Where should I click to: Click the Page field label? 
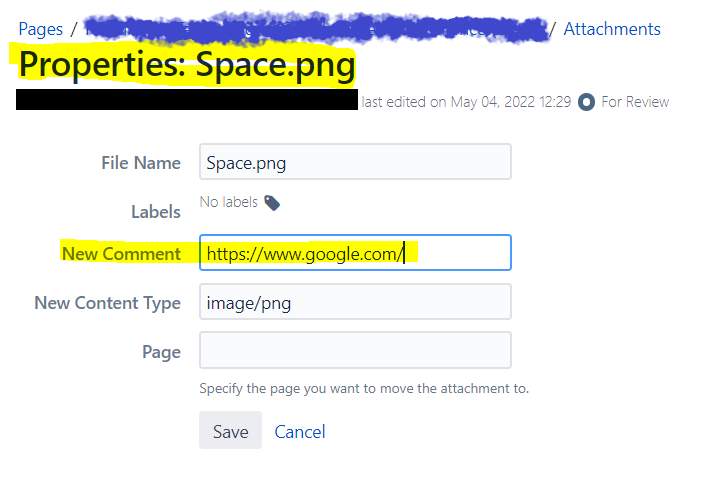click(161, 352)
